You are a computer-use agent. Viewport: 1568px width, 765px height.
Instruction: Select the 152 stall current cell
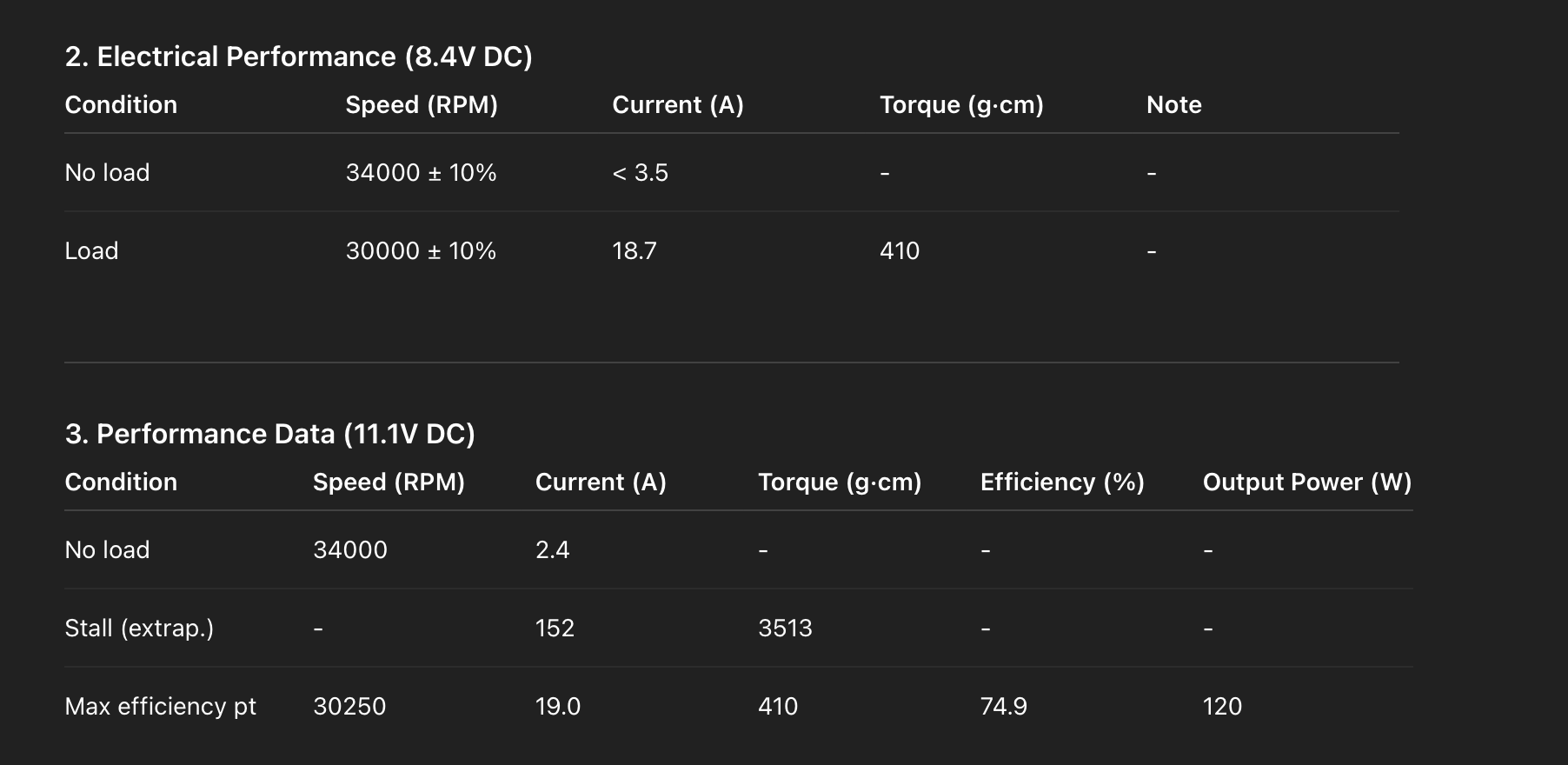point(555,629)
